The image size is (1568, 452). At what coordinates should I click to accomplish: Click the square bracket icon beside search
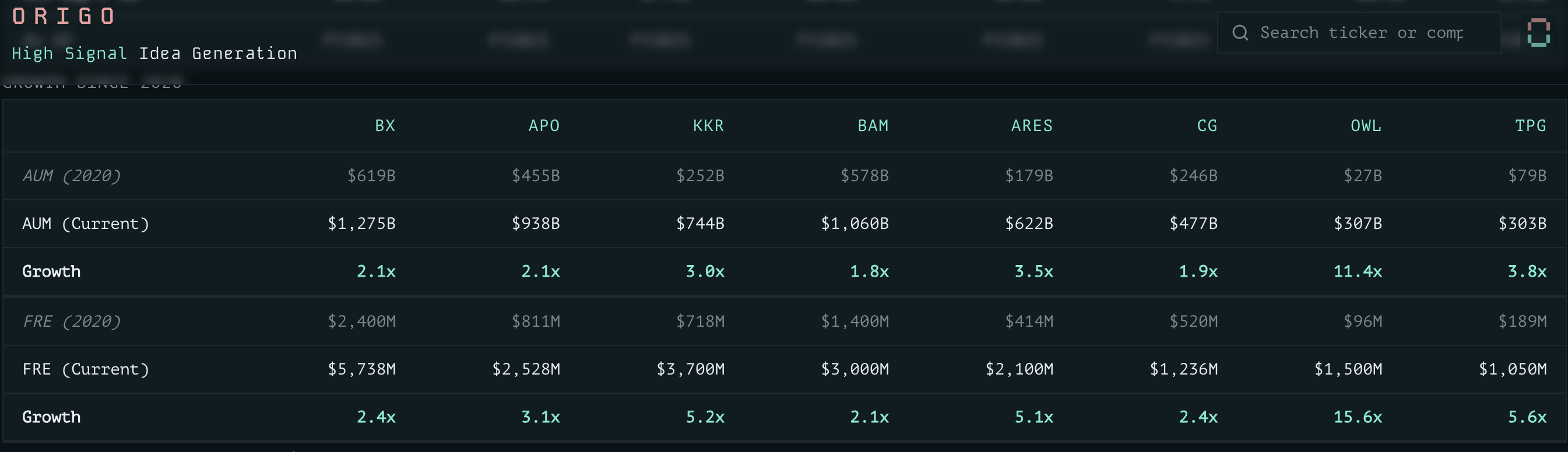click(1538, 32)
